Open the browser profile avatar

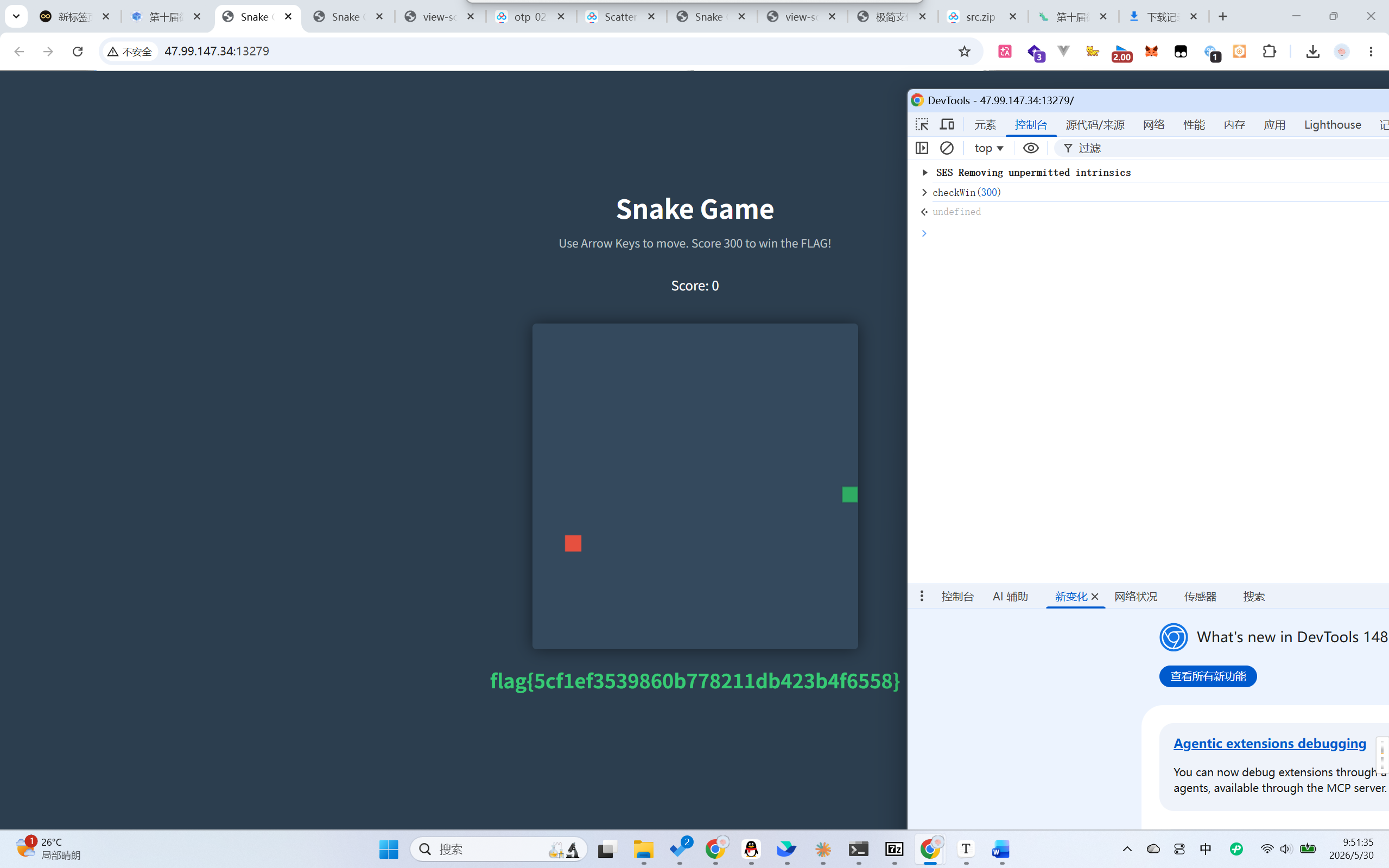(x=1342, y=51)
